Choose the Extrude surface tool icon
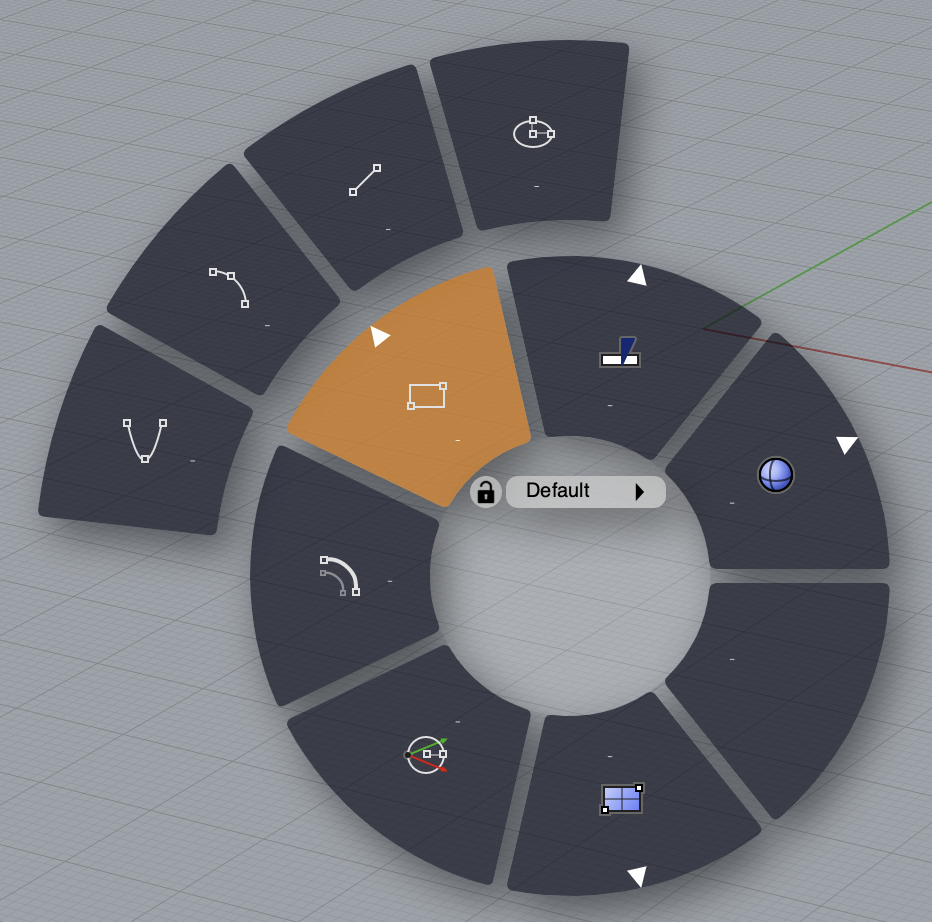This screenshot has height=922, width=932. coord(619,353)
